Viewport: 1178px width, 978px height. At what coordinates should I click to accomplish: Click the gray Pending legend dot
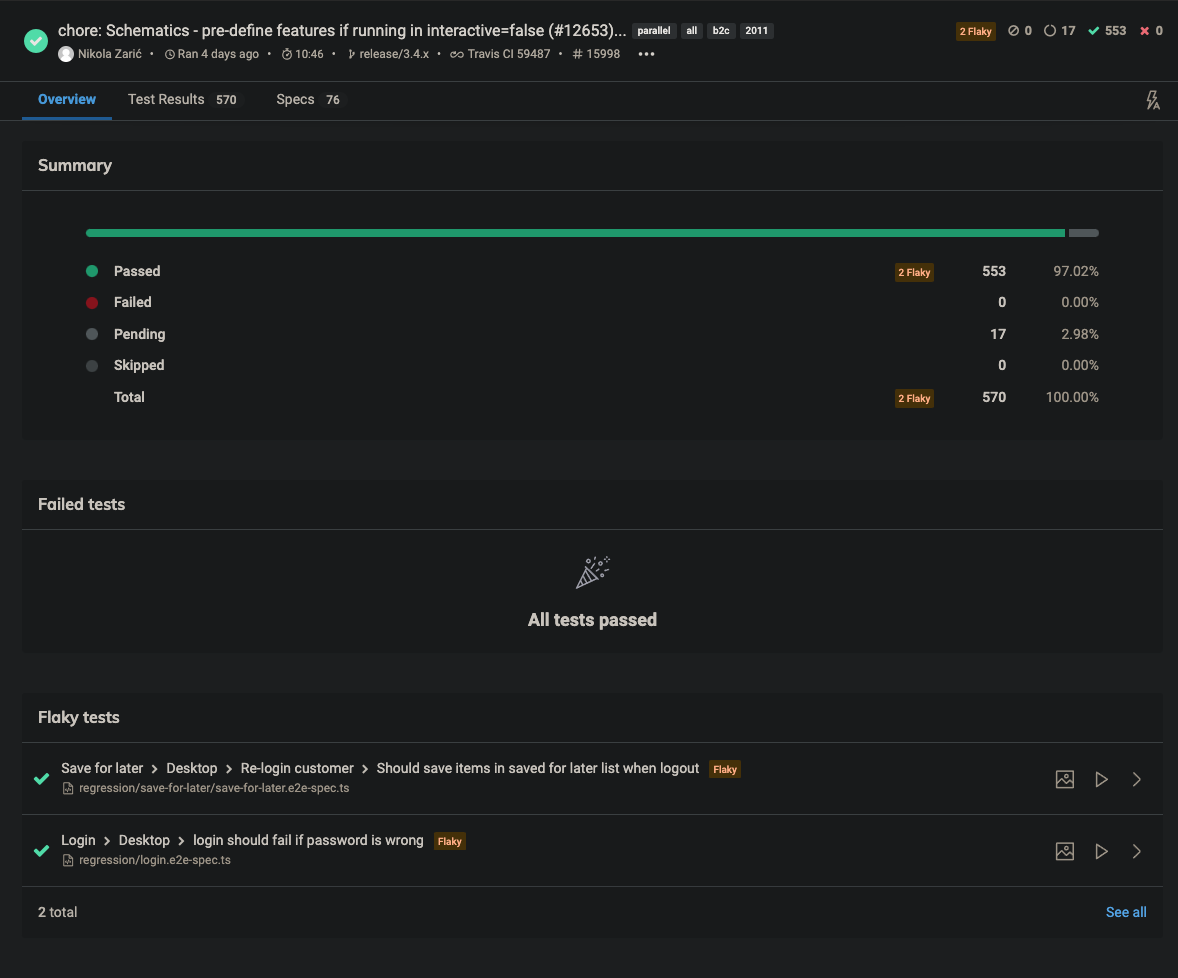pos(92,334)
